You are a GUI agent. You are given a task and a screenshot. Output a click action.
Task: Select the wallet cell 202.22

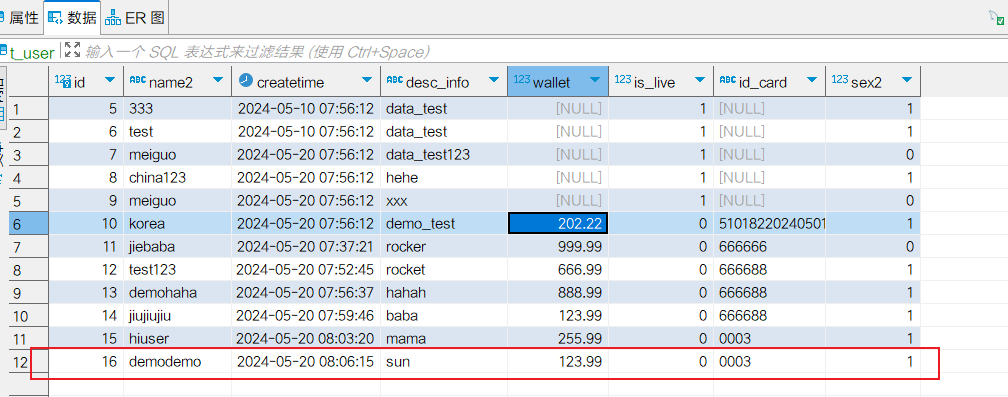tap(557, 224)
